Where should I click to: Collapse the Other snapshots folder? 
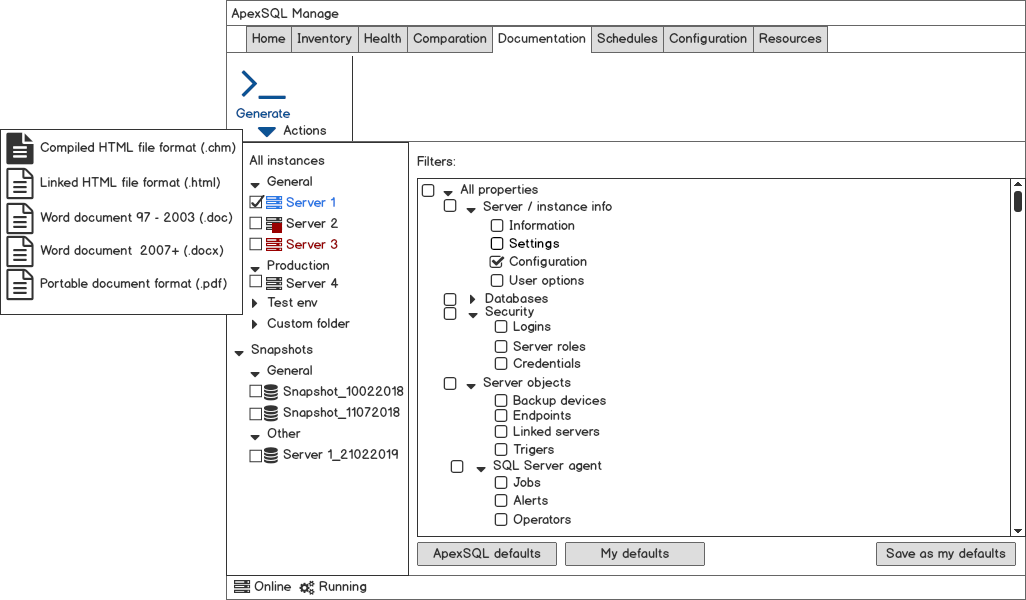click(x=255, y=436)
